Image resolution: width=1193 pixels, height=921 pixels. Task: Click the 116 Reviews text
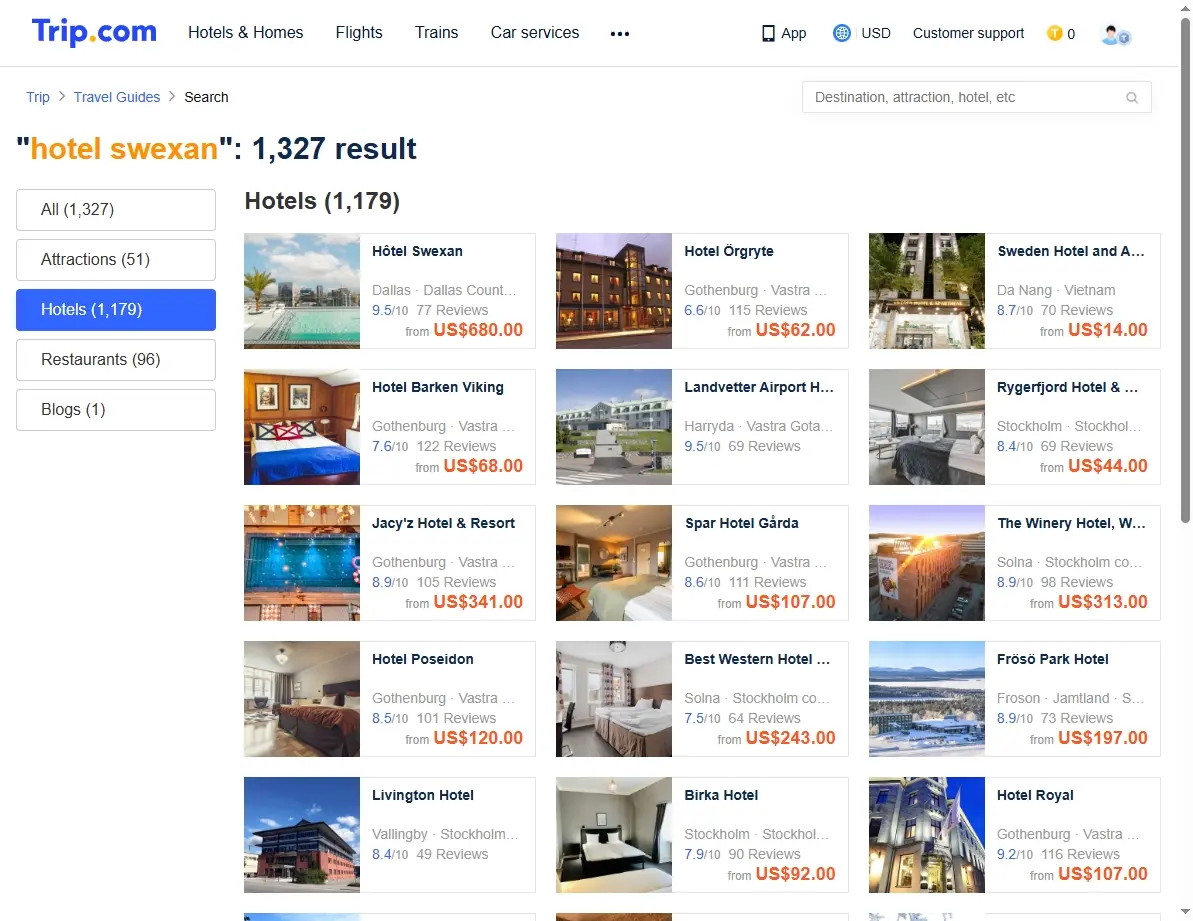(x=1080, y=855)
